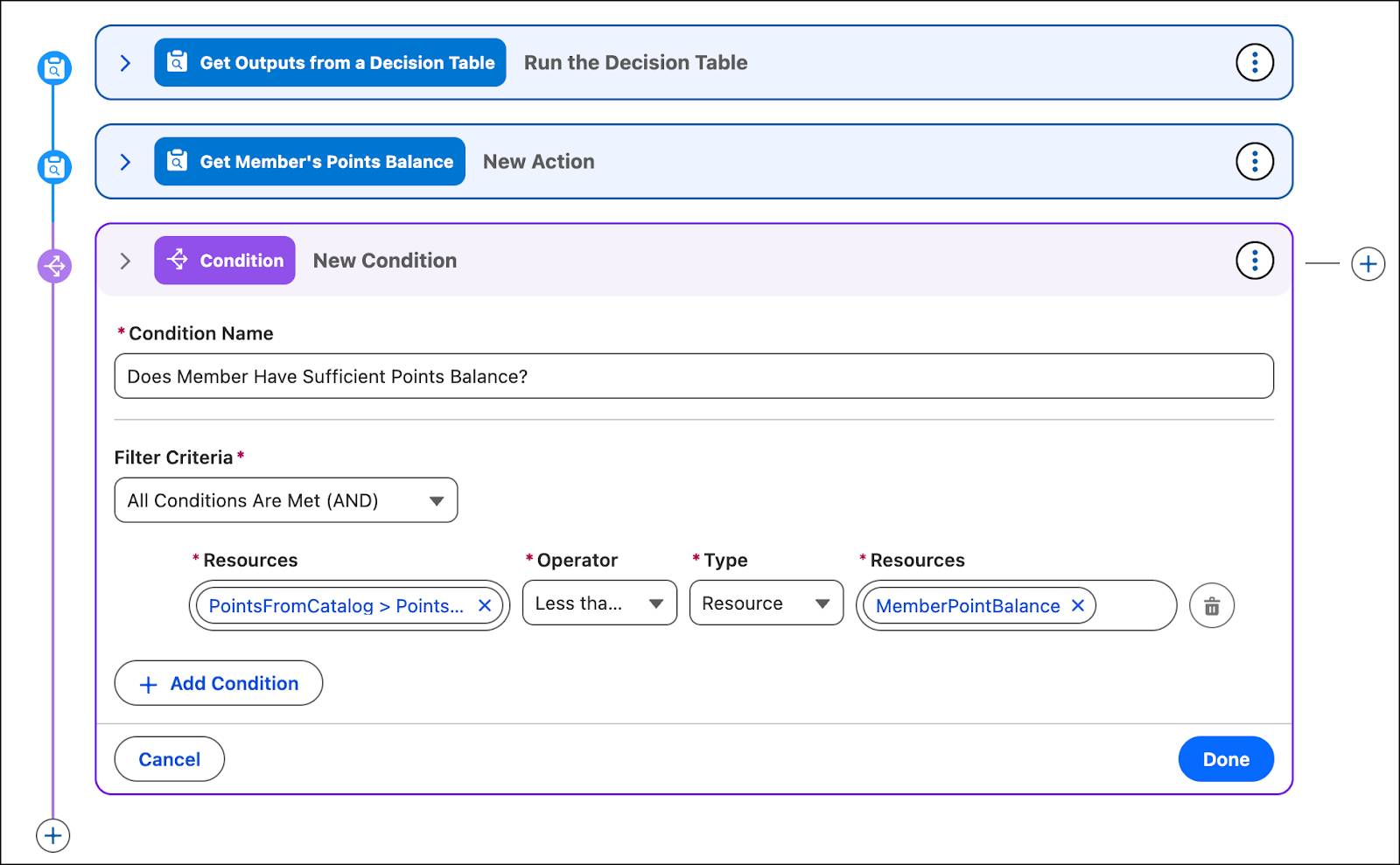
Task: Collapse the New Condition step chevron
Action: 125,261
